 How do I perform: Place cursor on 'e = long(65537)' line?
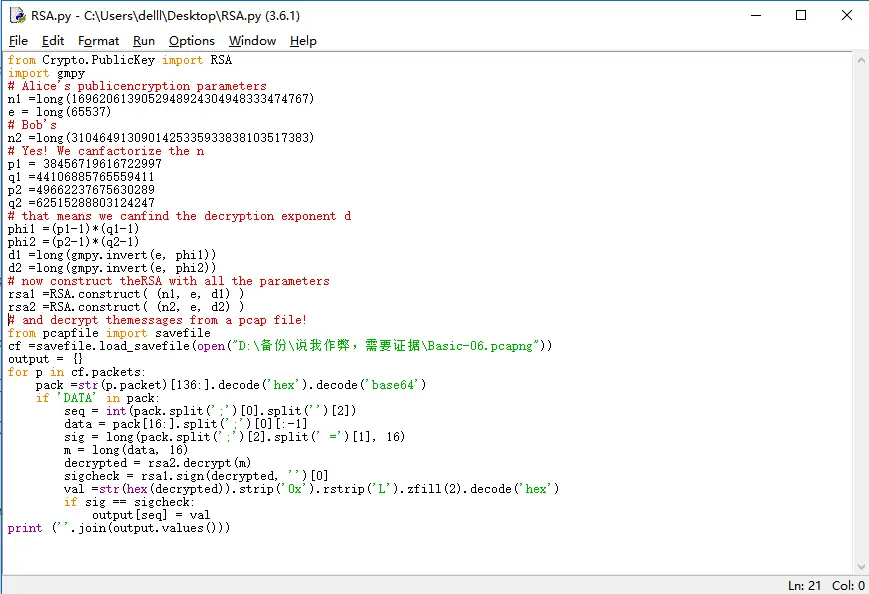tap(59, 112)
